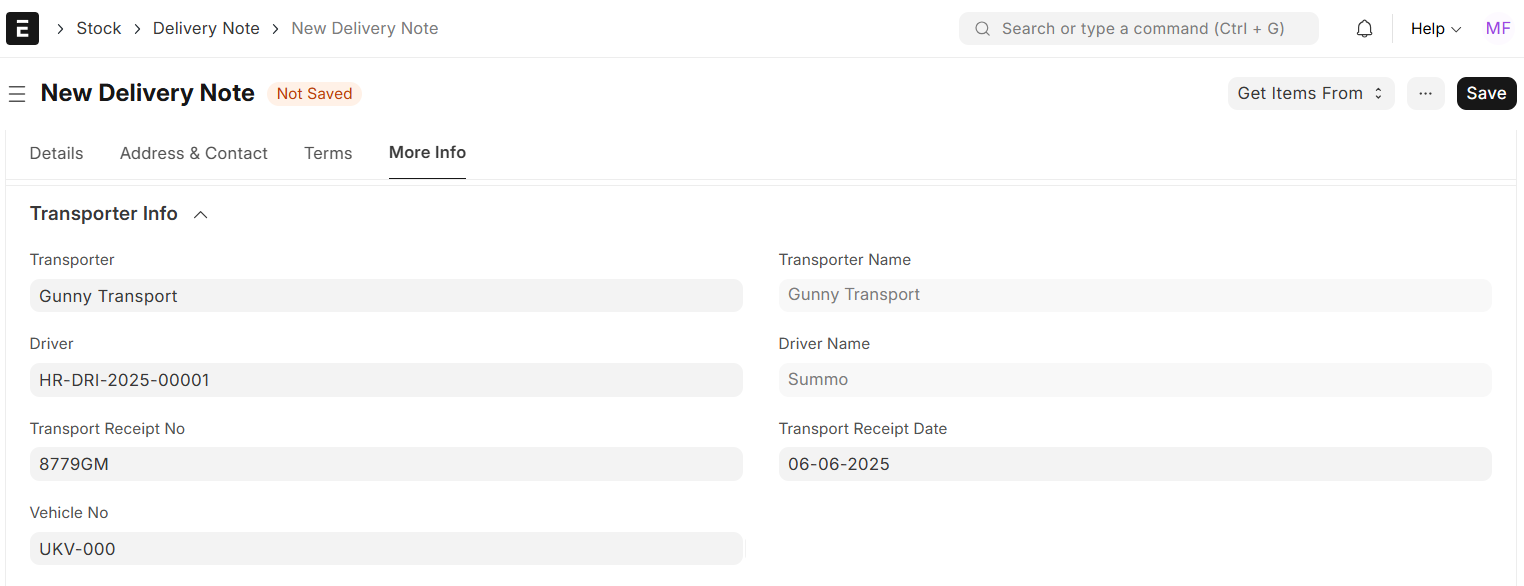Select the Terms tab
Screen dimensions: 1524x586
328,153
